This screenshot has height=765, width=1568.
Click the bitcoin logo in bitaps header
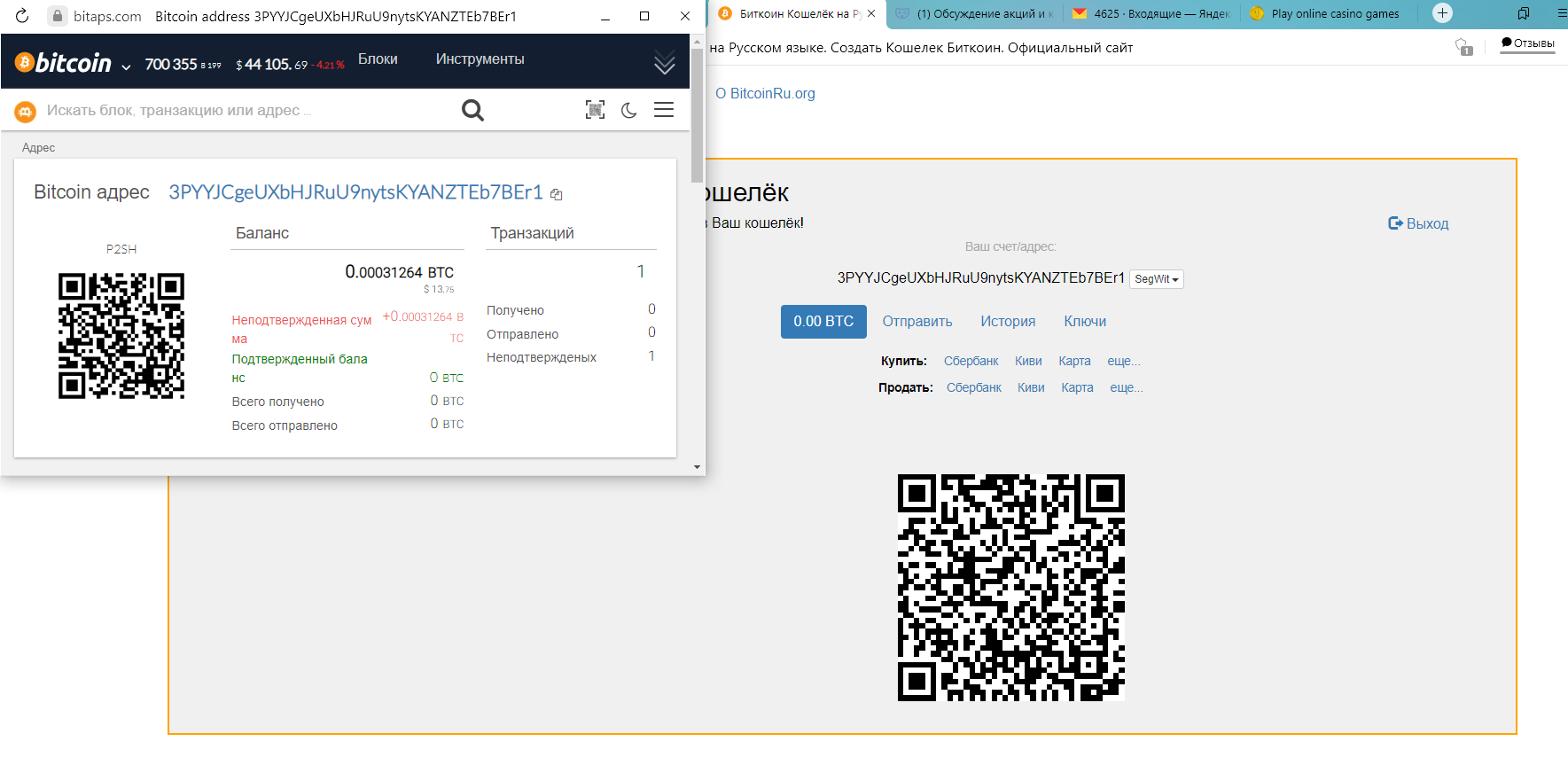coord(64,63)
